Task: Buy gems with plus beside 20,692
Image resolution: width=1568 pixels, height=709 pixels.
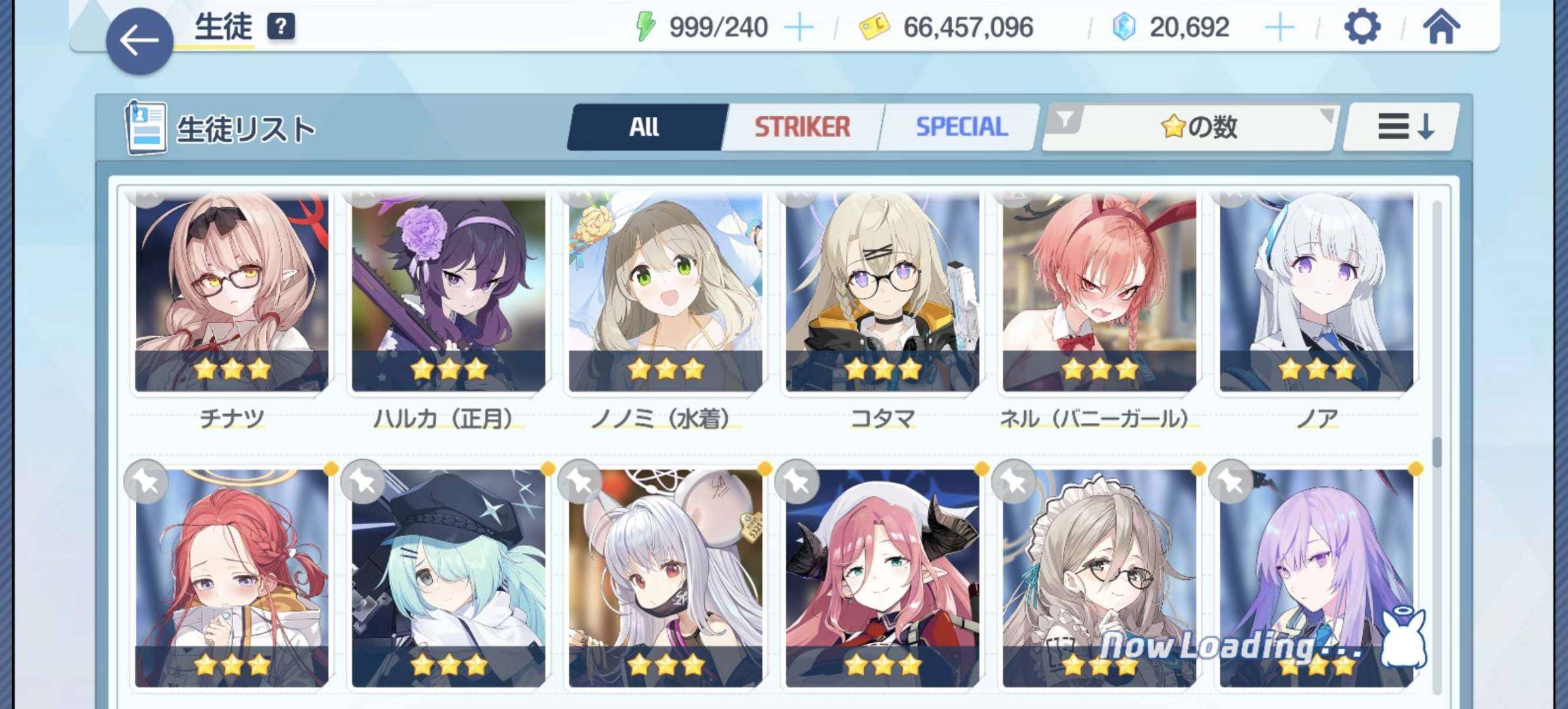Action: click(1279, 28)
